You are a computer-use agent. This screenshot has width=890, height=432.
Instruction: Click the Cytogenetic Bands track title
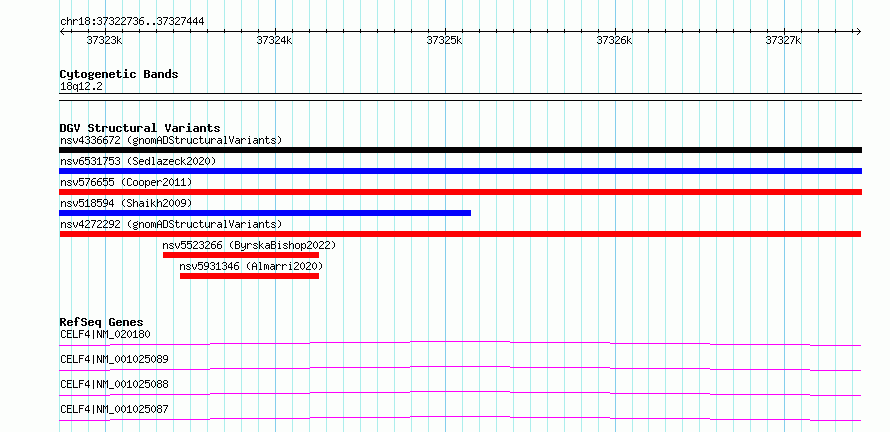click(119, 74)
